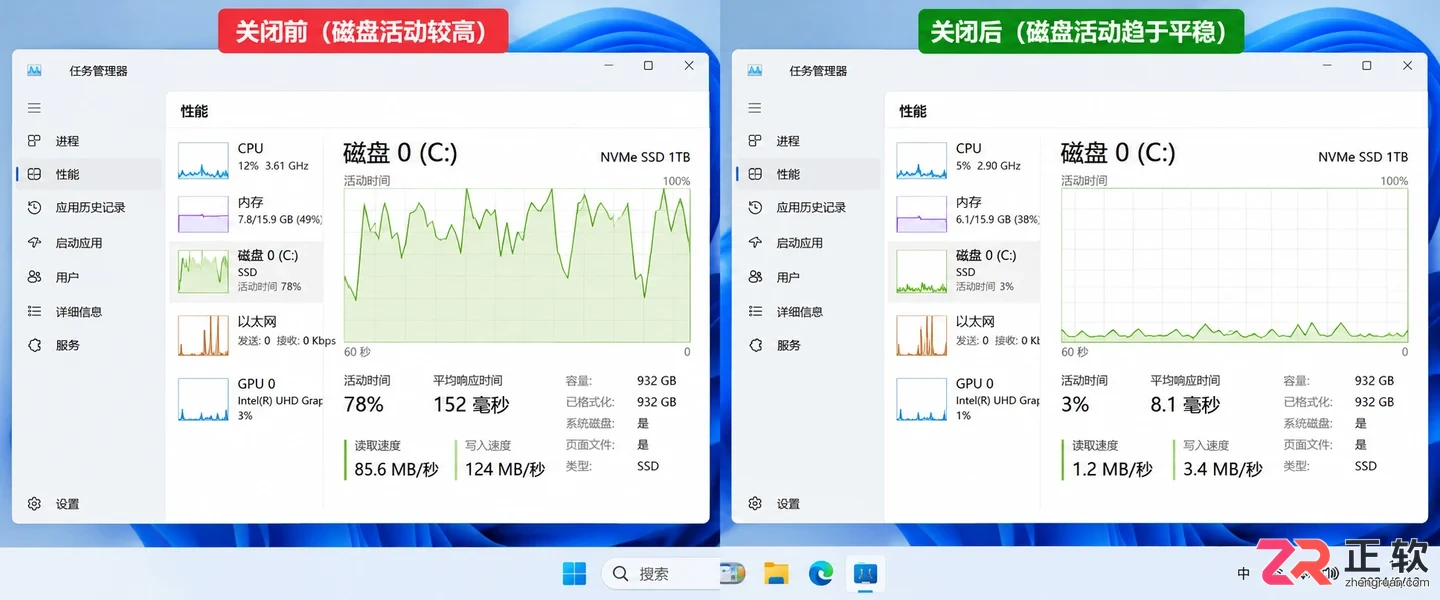Click 服务 icon in 关闭后 window sidebar

(755, 345)
